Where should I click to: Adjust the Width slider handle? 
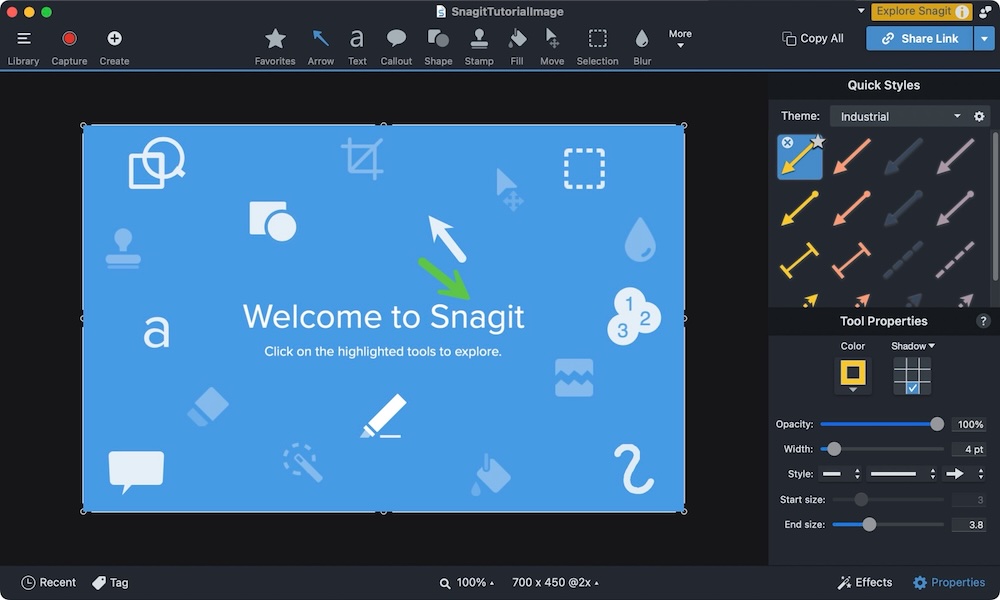tap(834, 449)
